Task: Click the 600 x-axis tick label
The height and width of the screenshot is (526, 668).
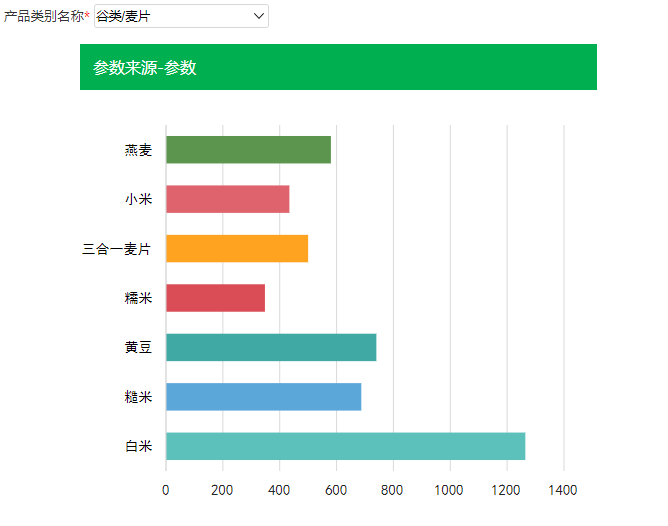Action: [336, 490]
